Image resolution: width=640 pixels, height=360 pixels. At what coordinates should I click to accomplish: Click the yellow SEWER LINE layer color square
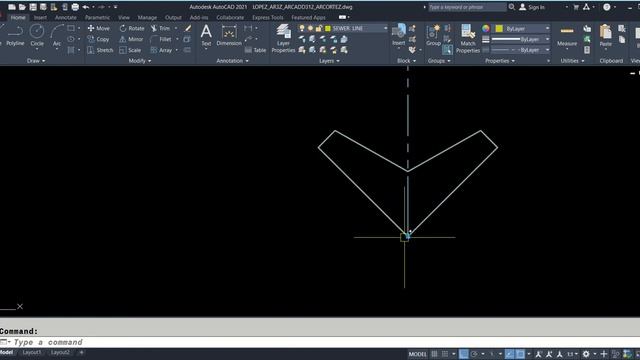(328, 28)
